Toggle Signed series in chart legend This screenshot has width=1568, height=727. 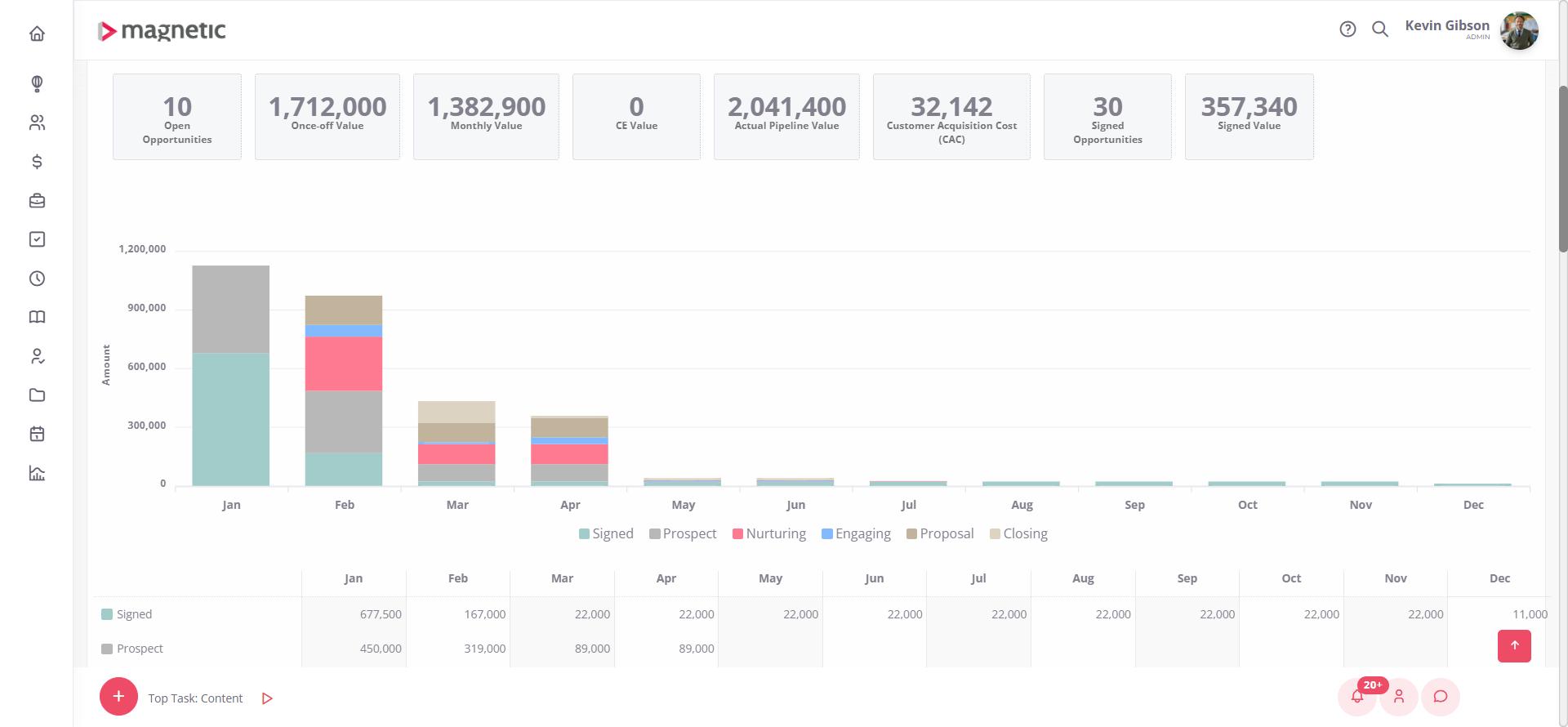coord(606,533)
